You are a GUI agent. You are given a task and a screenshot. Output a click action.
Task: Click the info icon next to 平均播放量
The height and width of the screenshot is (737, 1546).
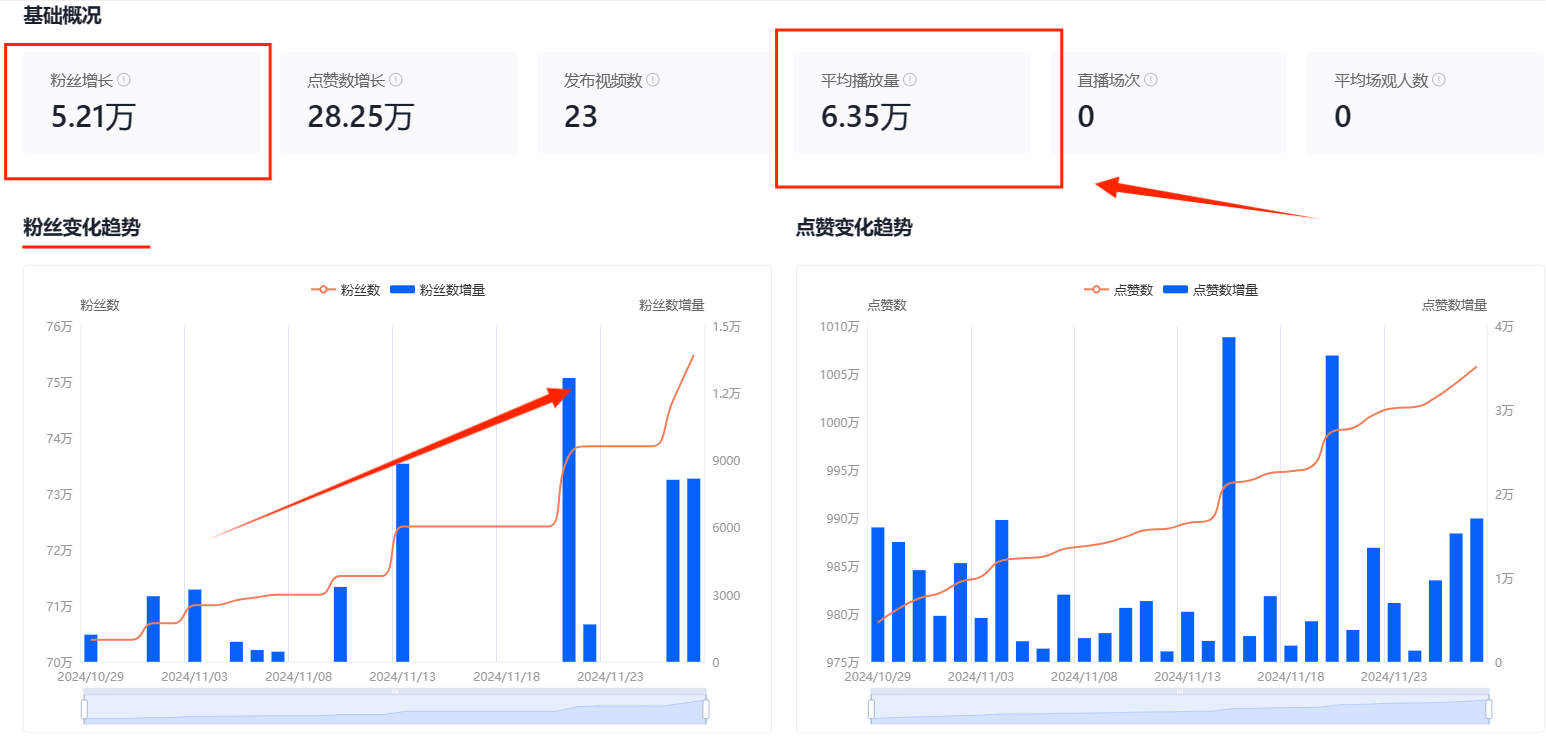tap(910, 80)
